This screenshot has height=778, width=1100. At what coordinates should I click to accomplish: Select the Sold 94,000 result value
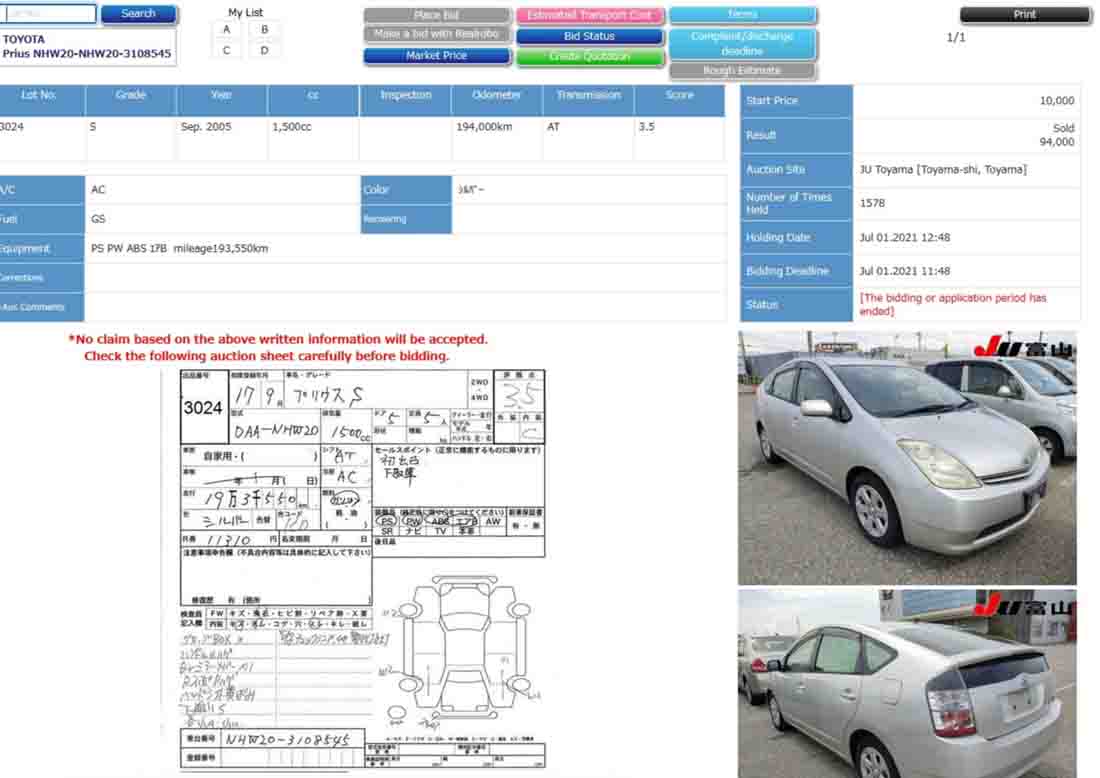click(x=1057, y=135)
